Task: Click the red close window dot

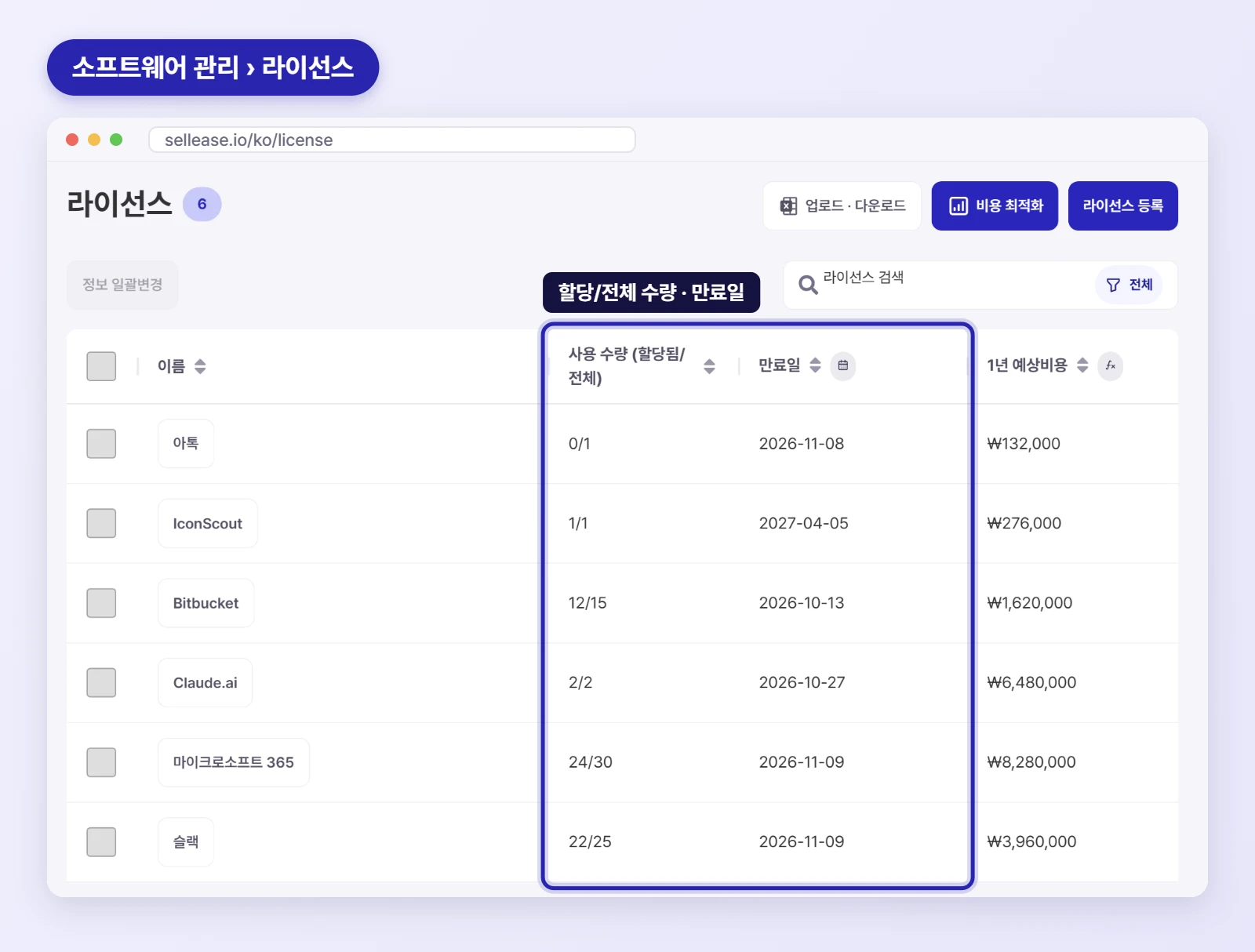Action: click(72, 140)
